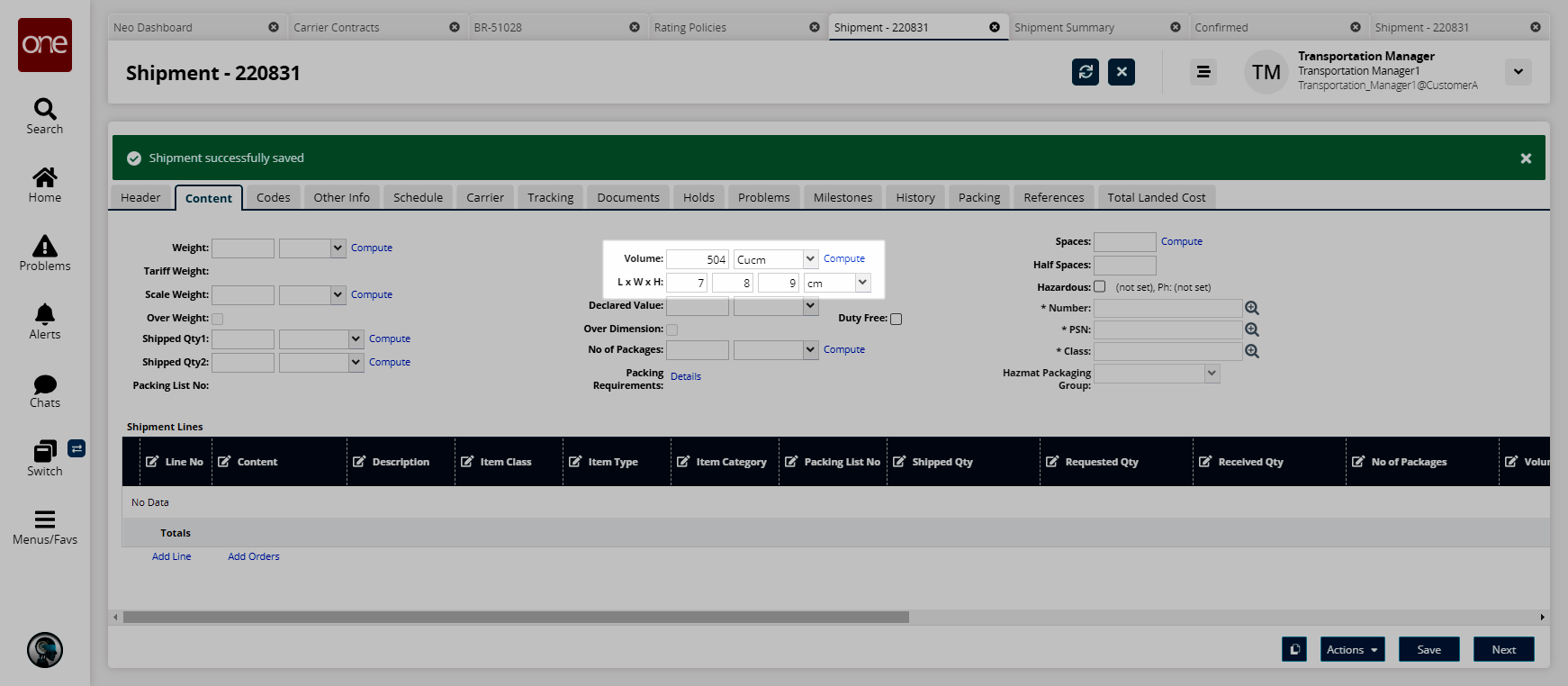Expand the Volume unit dropdown showing Cucm
Viewport: 1568px width, 686px height.
coord(810,259)
